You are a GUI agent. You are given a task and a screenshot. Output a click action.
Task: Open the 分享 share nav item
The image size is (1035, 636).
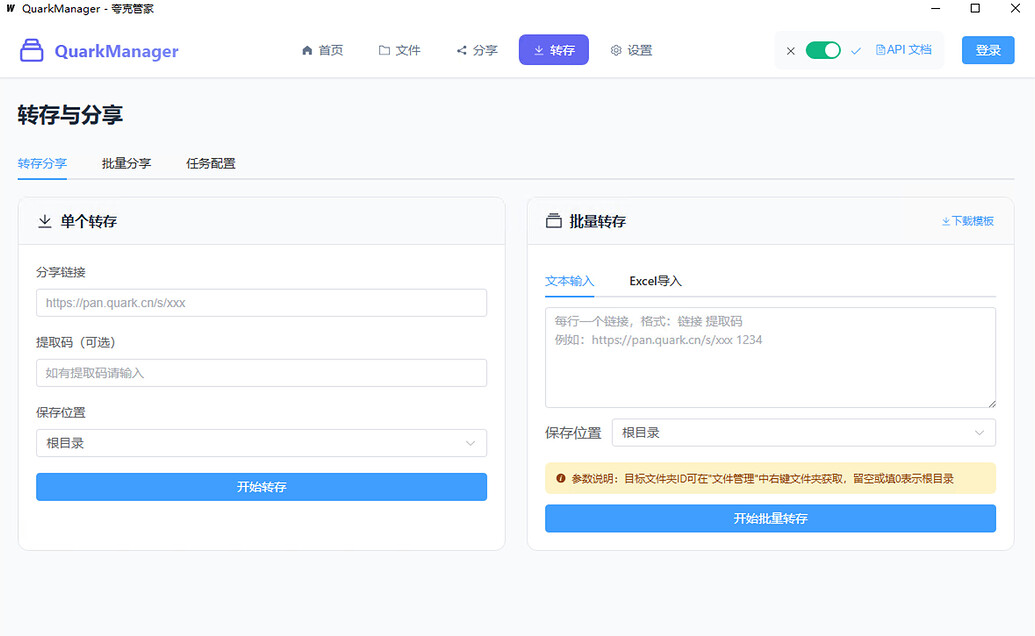click(477, 50)
